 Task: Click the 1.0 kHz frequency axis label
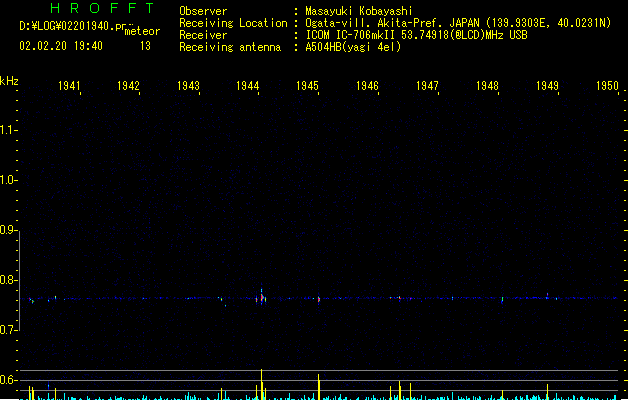coord(8,180)
